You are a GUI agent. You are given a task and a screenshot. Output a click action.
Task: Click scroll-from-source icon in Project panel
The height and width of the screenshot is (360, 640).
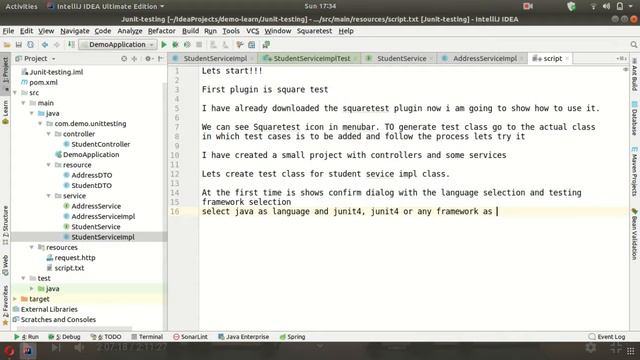tap(124, 59)
